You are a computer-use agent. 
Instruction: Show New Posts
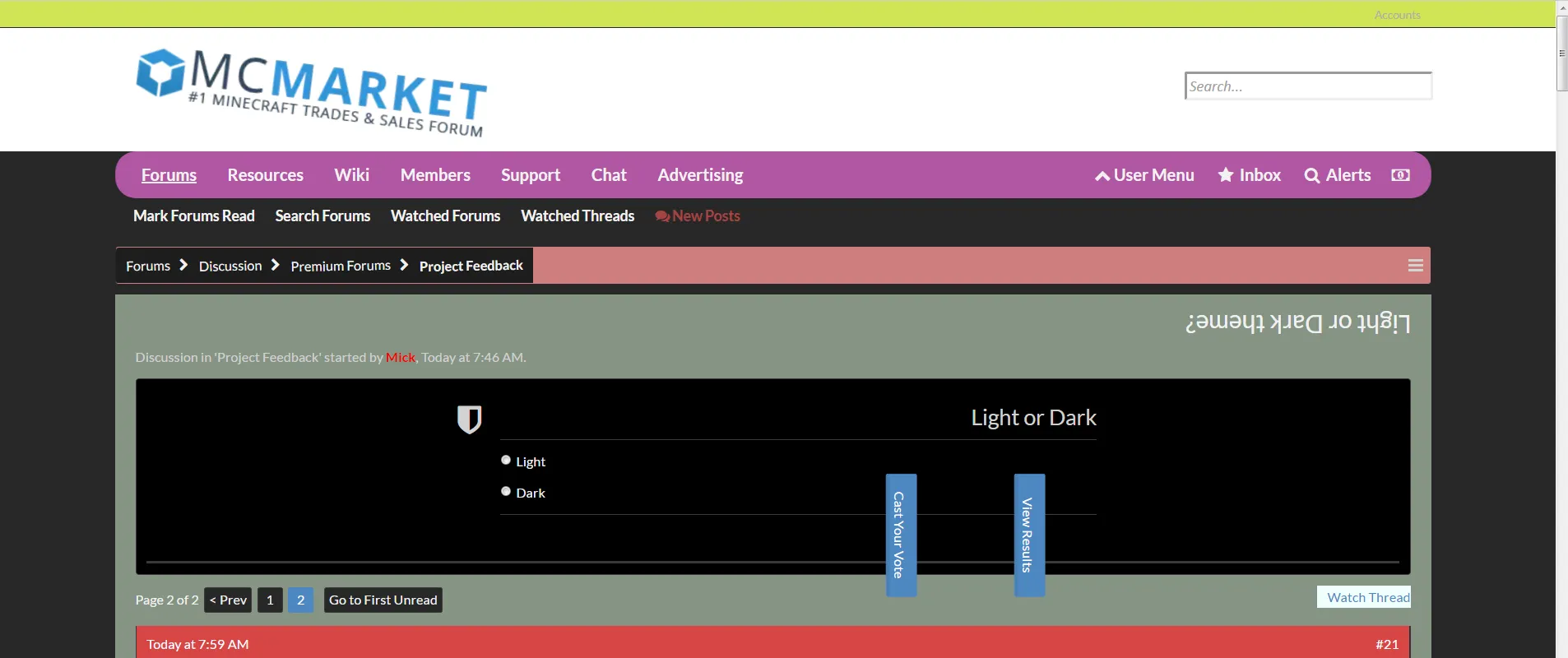point(698,215)
